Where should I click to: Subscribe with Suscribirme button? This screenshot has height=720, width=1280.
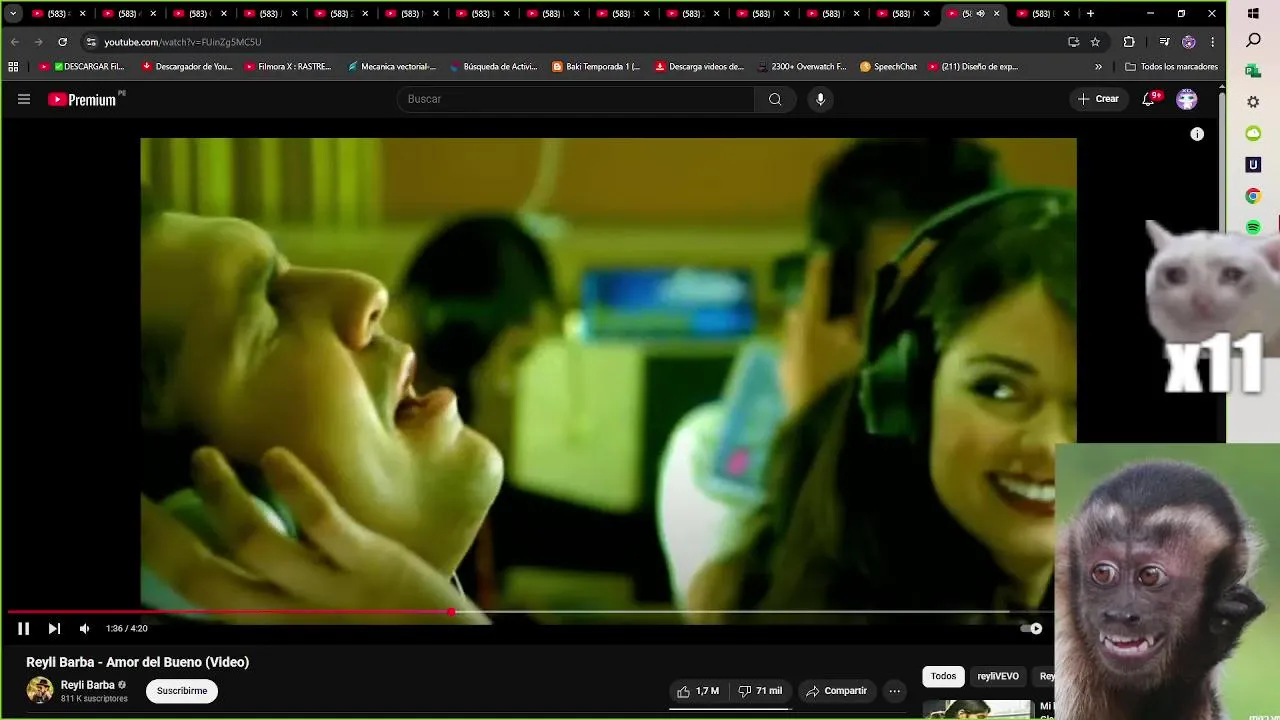(x=182, y=691)
